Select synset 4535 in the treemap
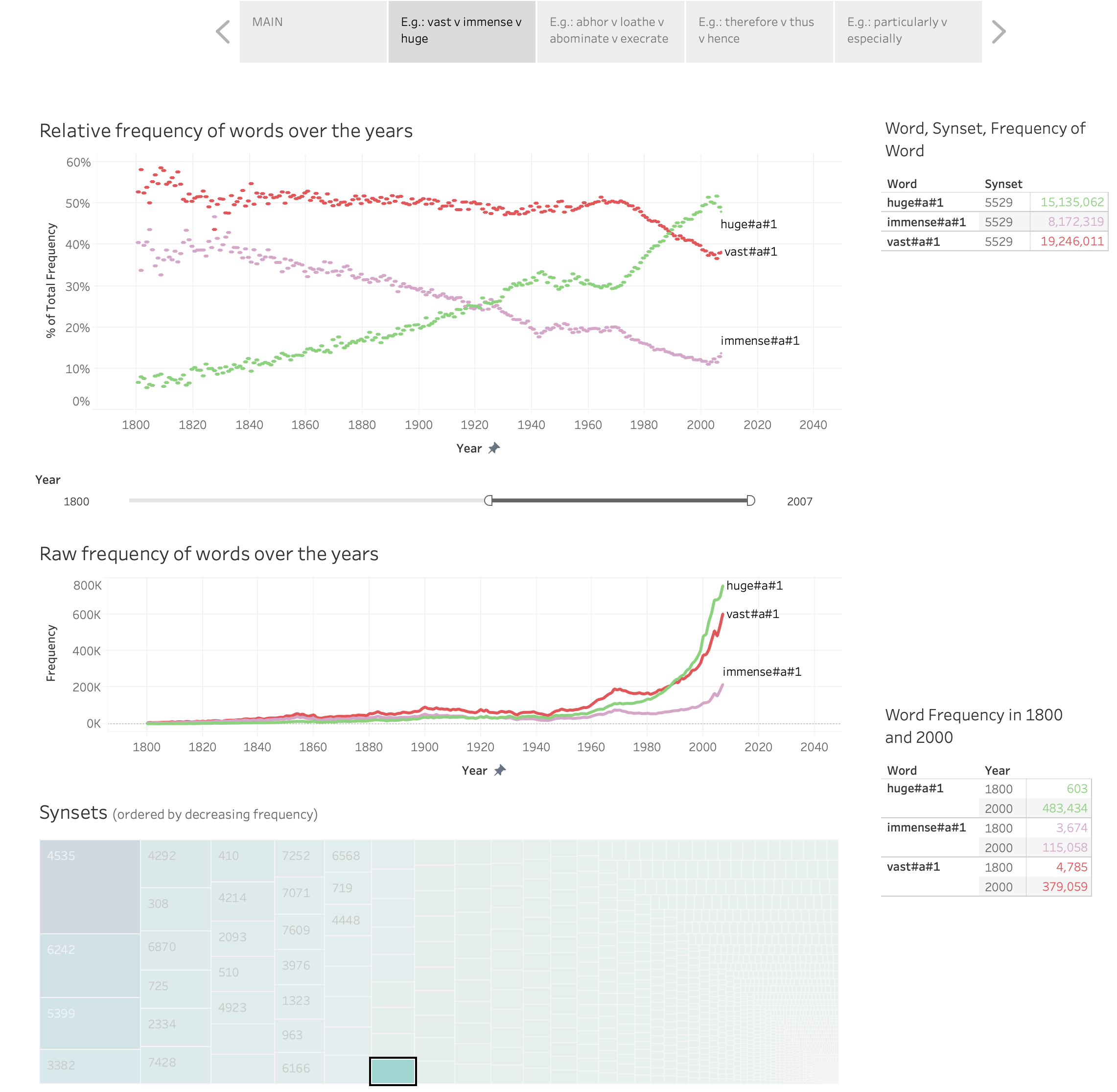The height and width of the screenshot is (1092, 1117). click(x=90, y=887)
